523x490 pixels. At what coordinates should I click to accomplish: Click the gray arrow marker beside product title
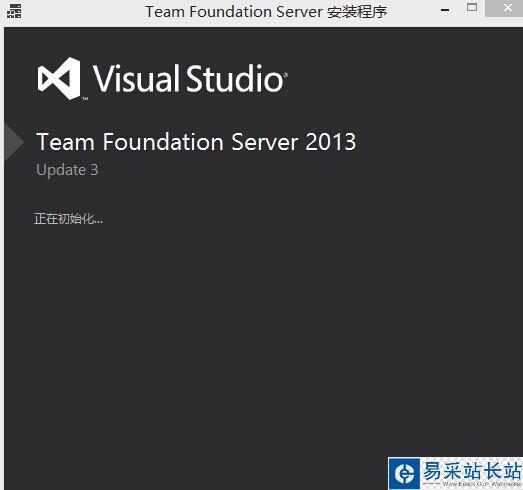click(x=14, y=142)
